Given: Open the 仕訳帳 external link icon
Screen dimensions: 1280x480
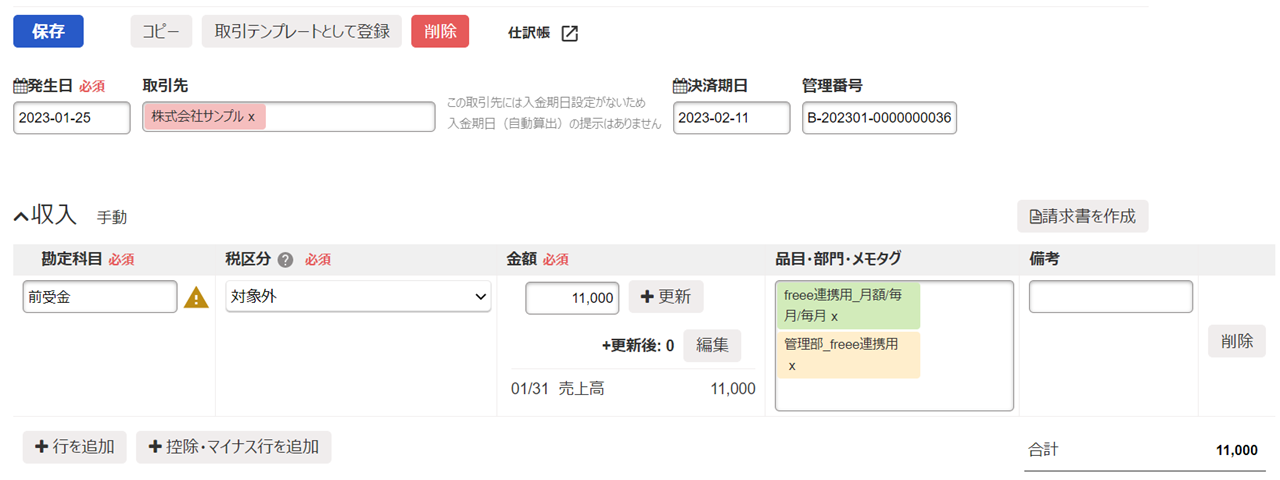Looking at the screenshot, I should pos(569,33).
